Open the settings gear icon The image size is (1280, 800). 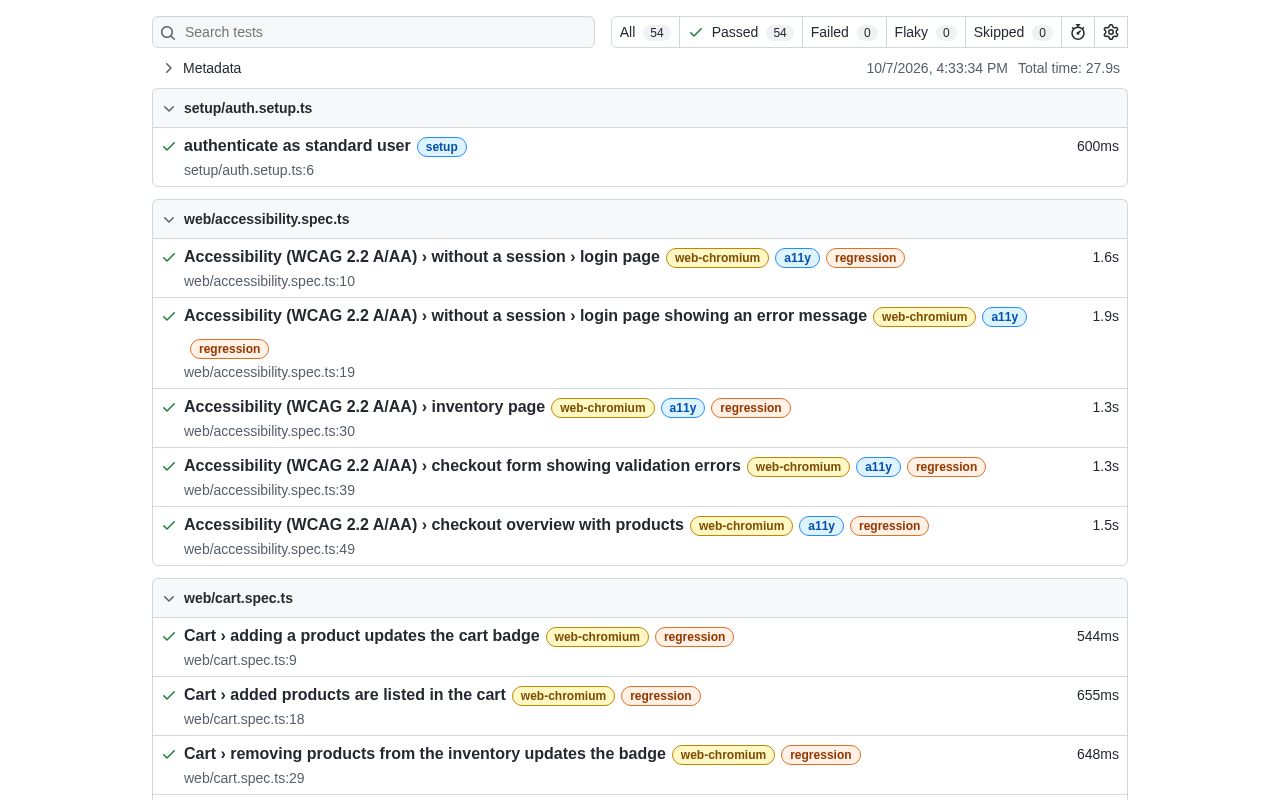point(1111,32)
